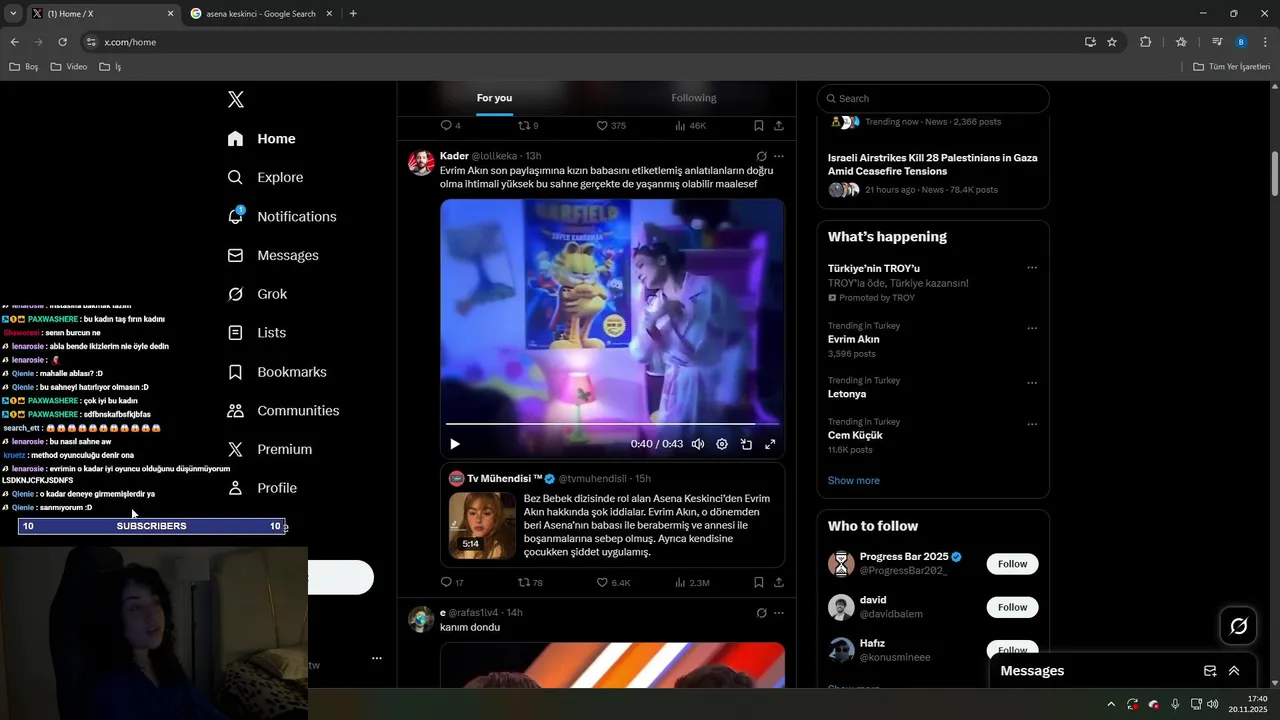Image resolution: width=1280 pixels, height=720 pixels.
Task: Like the top post with 375 likes
Action: point(611,126)
